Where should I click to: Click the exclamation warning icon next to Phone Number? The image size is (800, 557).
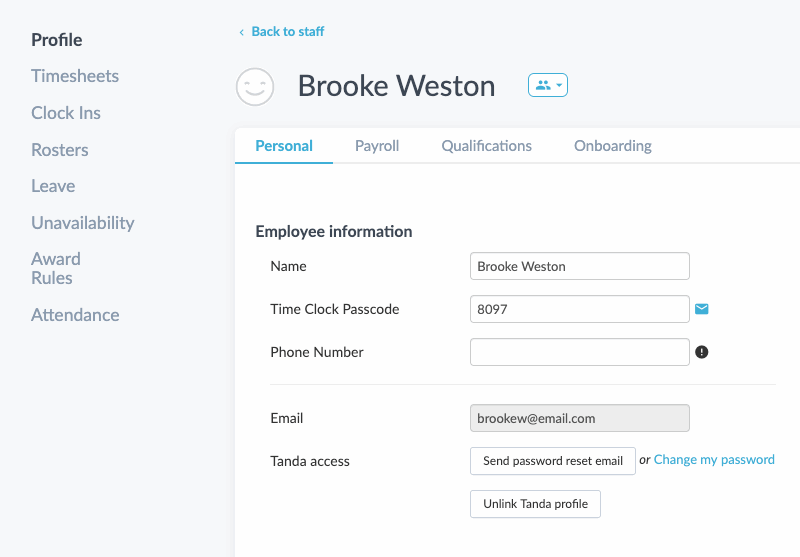pos(702,352)
